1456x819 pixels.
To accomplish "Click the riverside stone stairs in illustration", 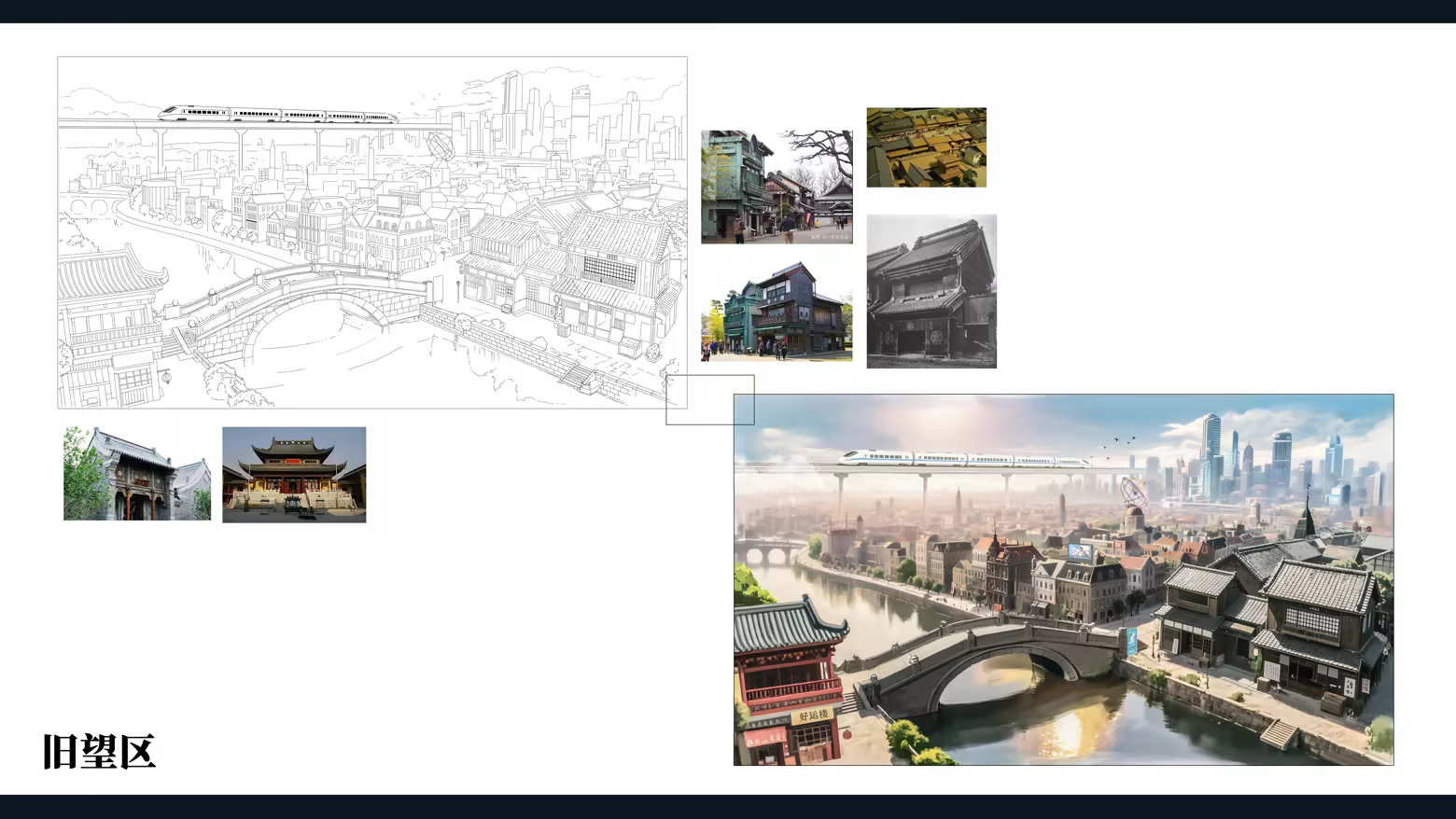I will click(x=1279, y=733).
